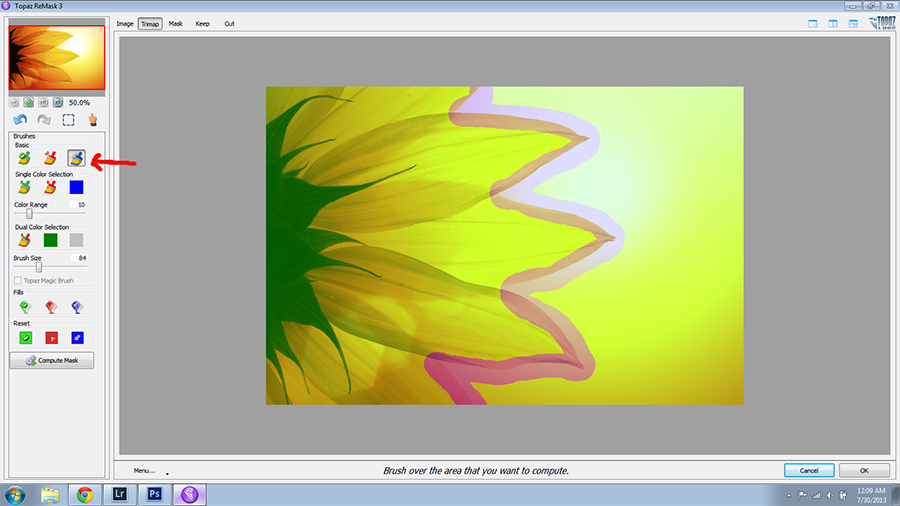Image resolution: width=900 pixels, height=506 pixels.
Task: Switch to side-by-side dual view layout
Action: (833, 23)
